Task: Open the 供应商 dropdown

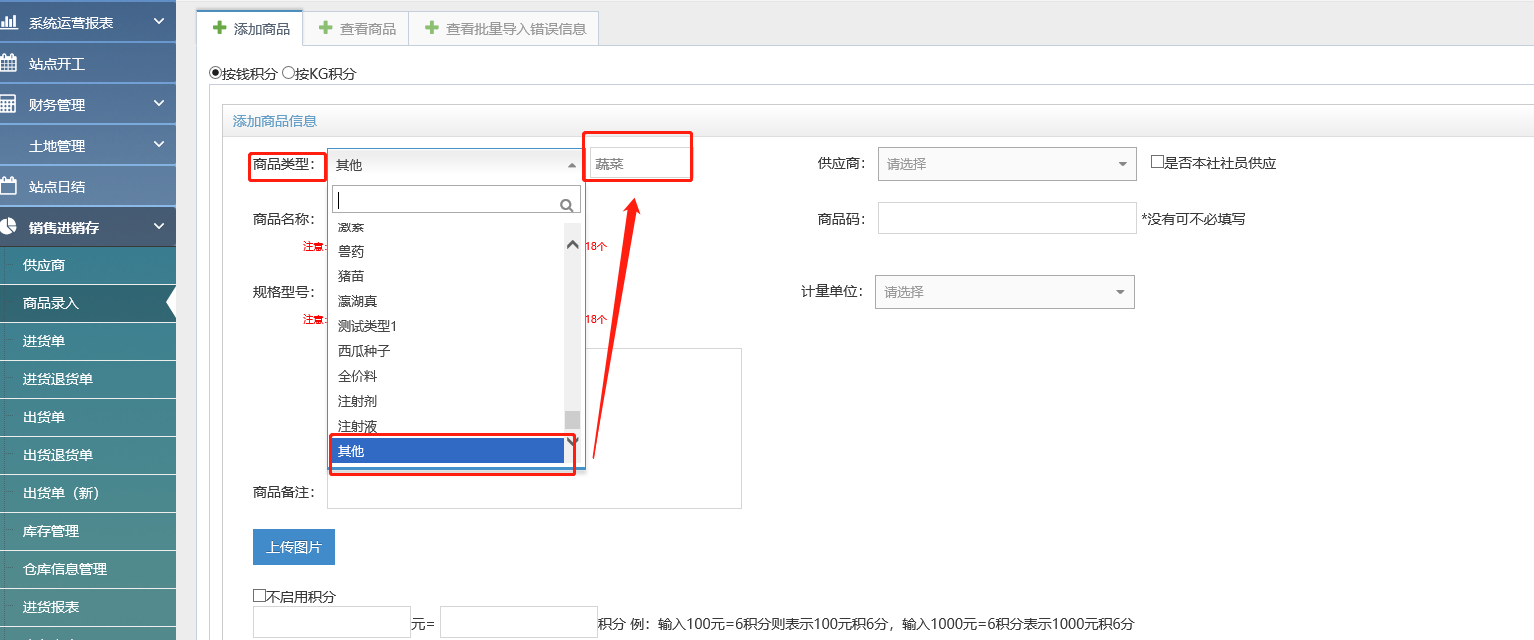Action: point(1006,164)
